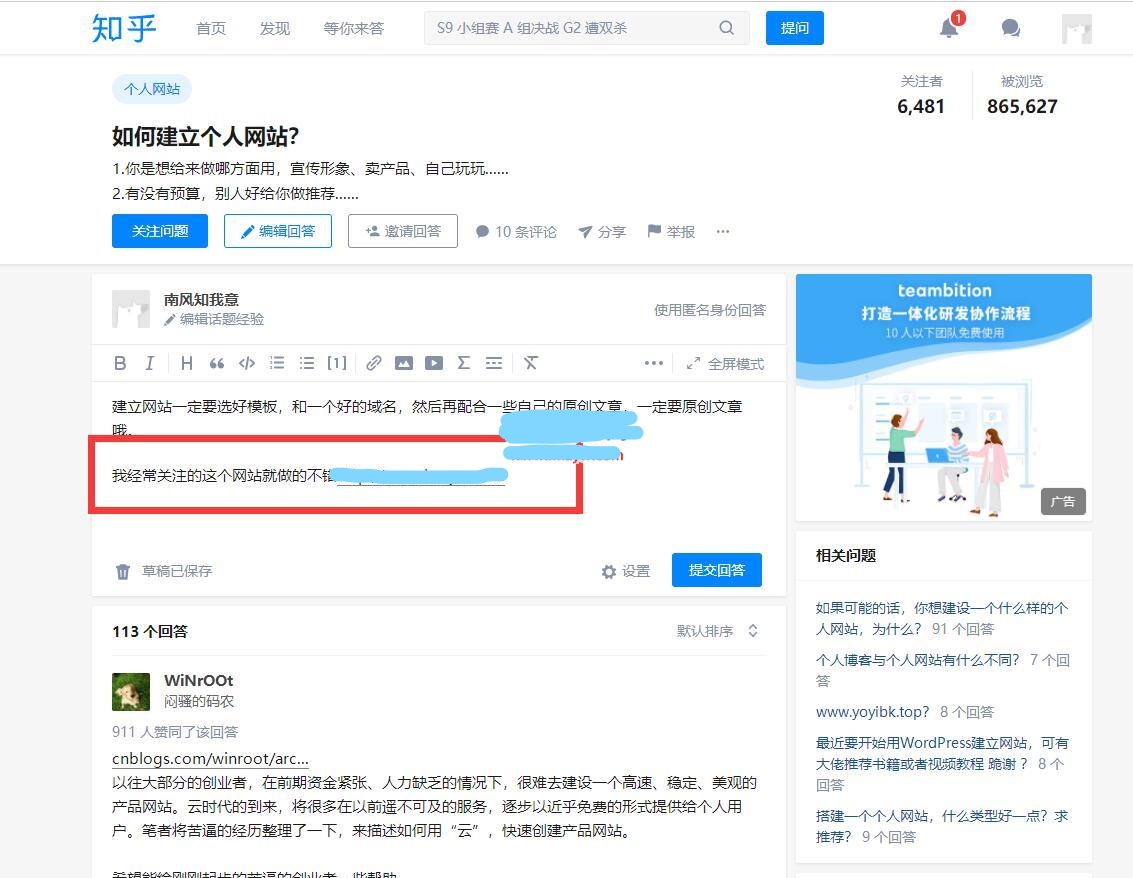Open the 等你来答 navigation tab

[353, 28]
